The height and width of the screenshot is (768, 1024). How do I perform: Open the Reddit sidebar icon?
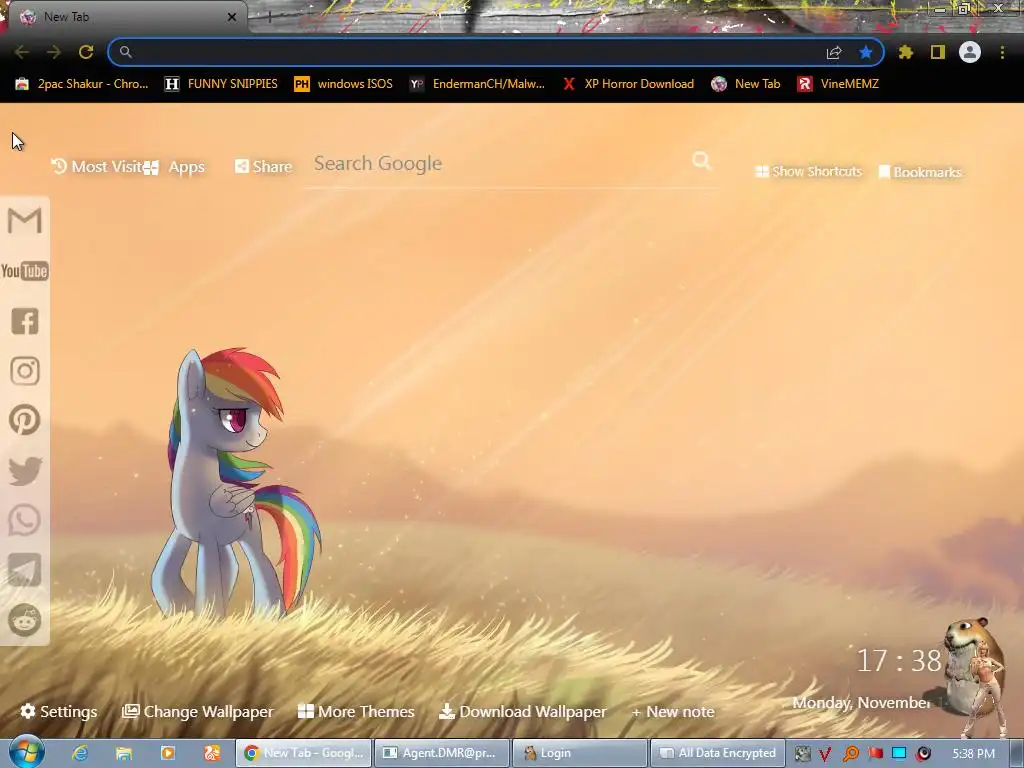(x=25, y=620)
